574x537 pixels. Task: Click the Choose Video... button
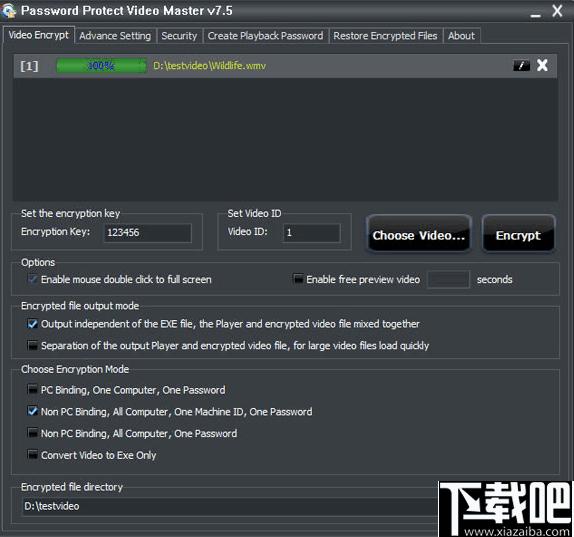pos(419,234)
